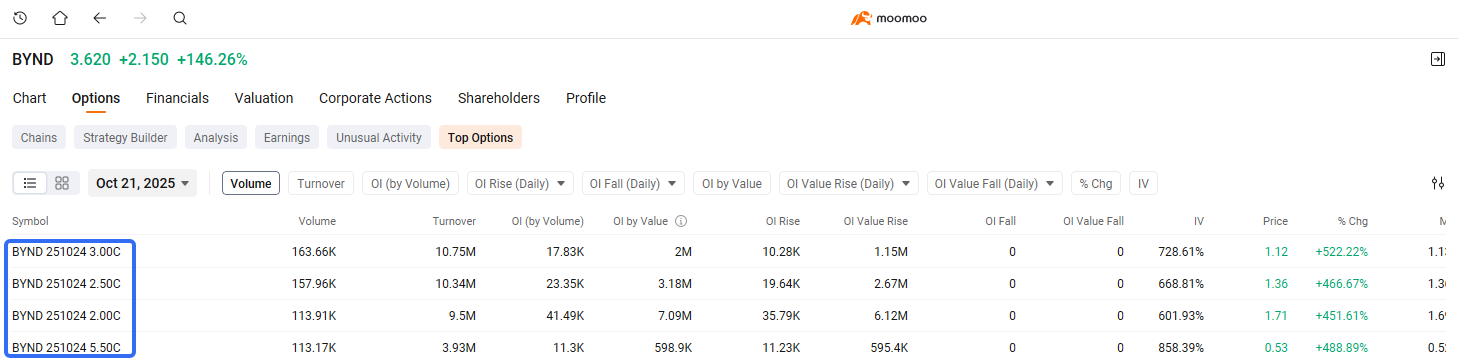Select the Options tab

tap(96, 98)
